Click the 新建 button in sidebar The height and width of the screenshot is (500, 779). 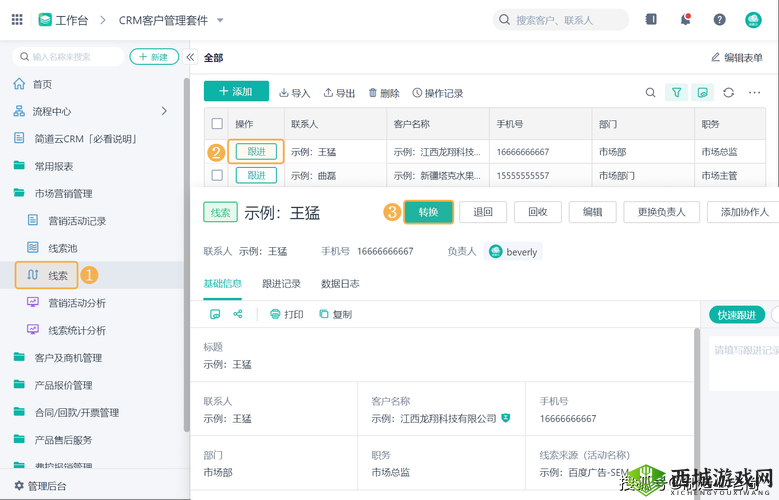pos(154,57)
